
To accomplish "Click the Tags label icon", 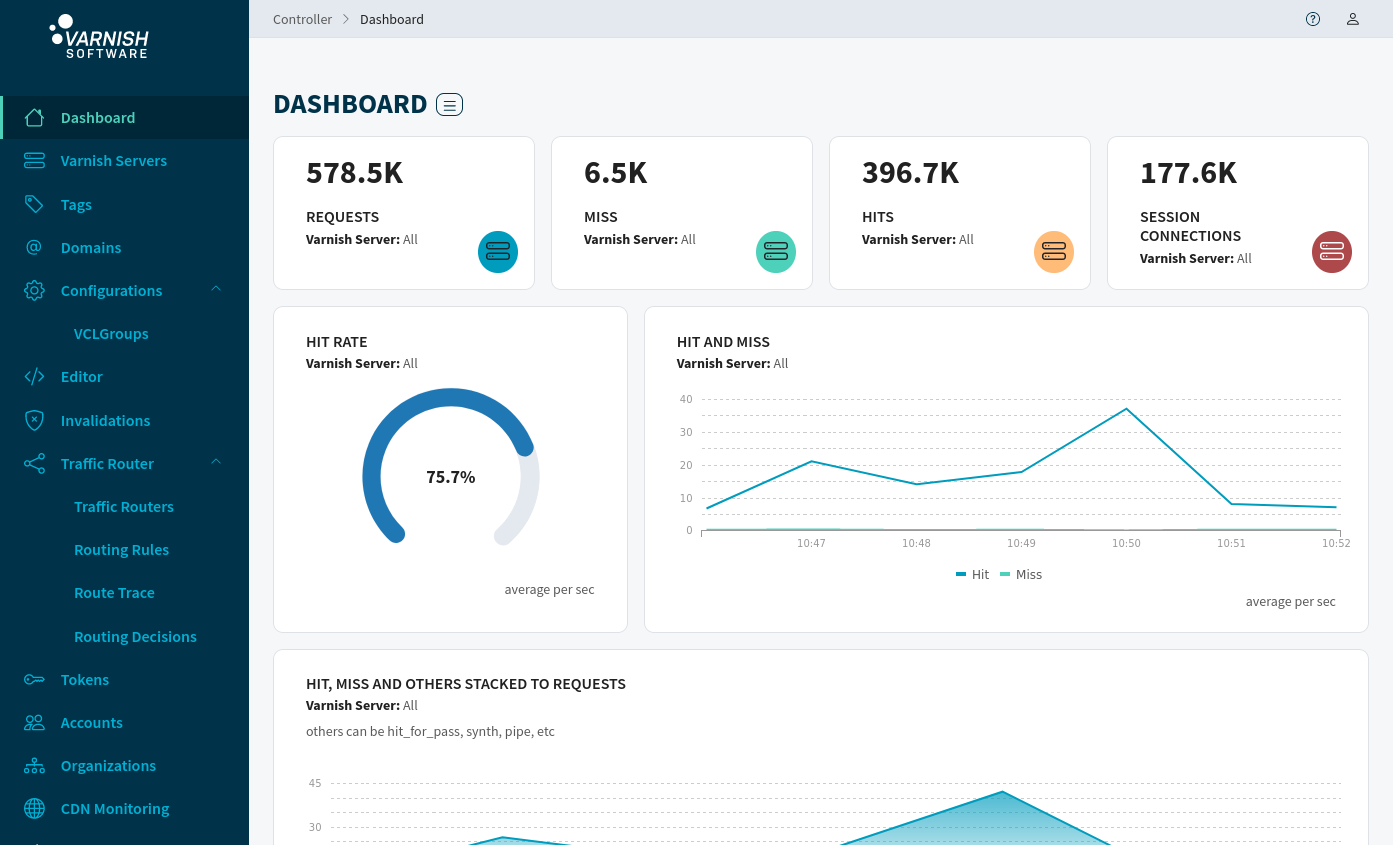I will click(x=34, y=204).
